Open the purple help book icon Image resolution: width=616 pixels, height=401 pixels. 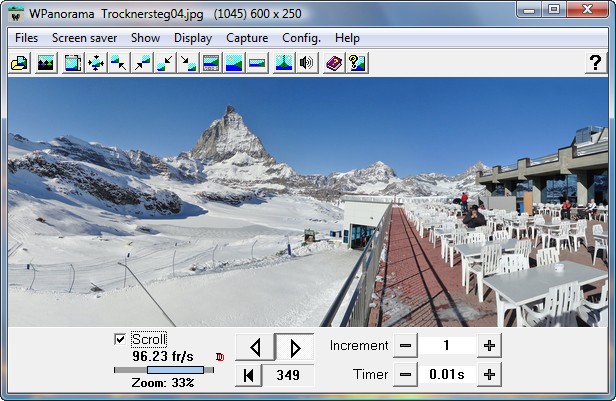(334, 63)
